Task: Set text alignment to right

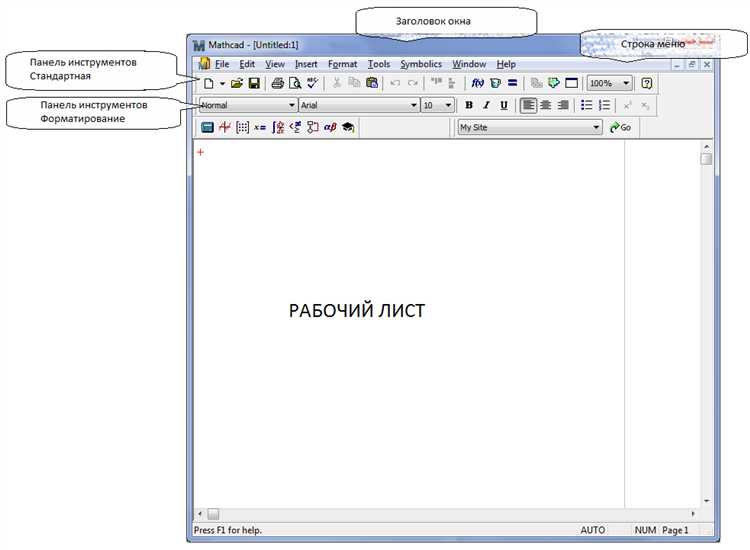Action: 563,105
